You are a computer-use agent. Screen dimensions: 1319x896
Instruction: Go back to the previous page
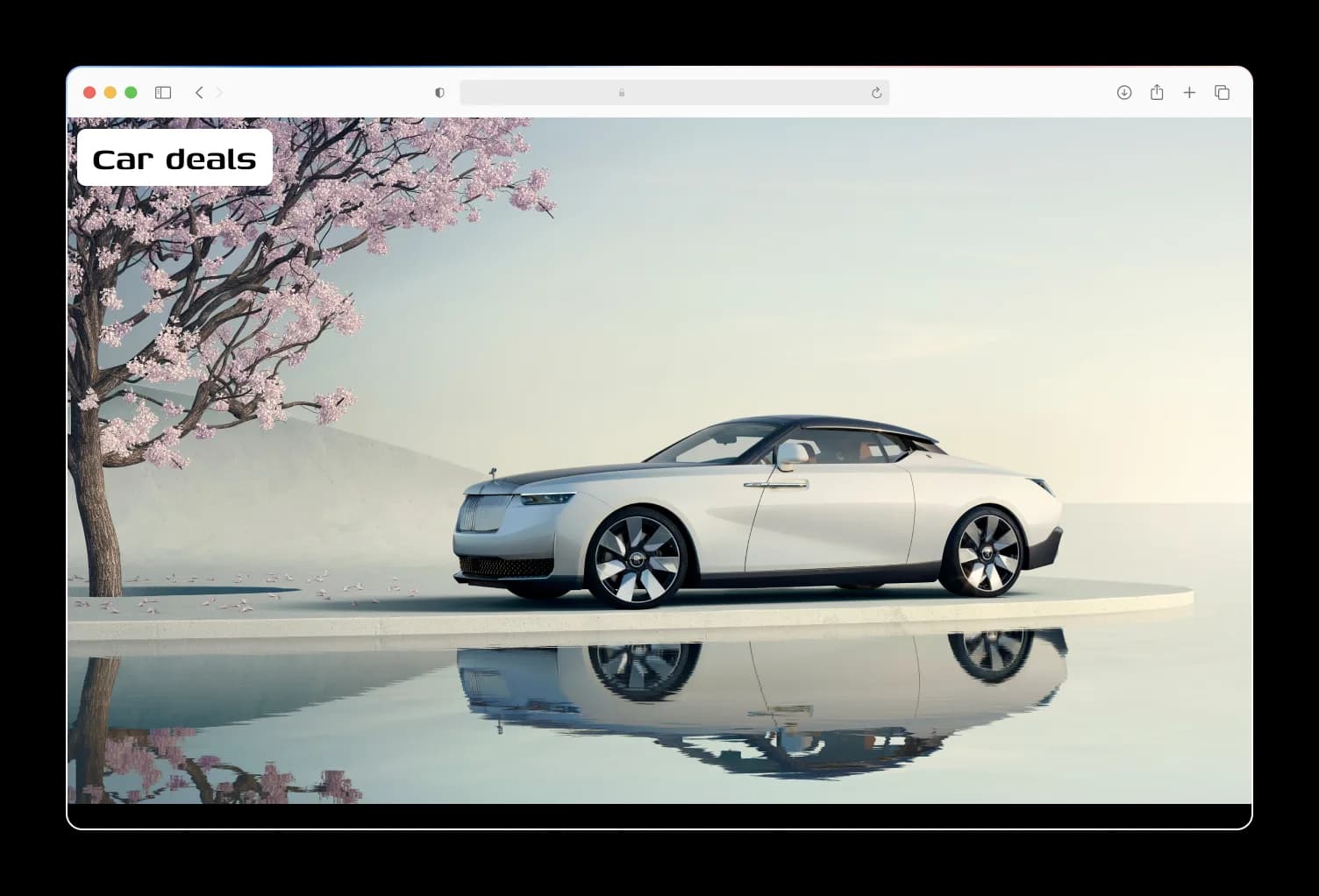tap(199, 93)
